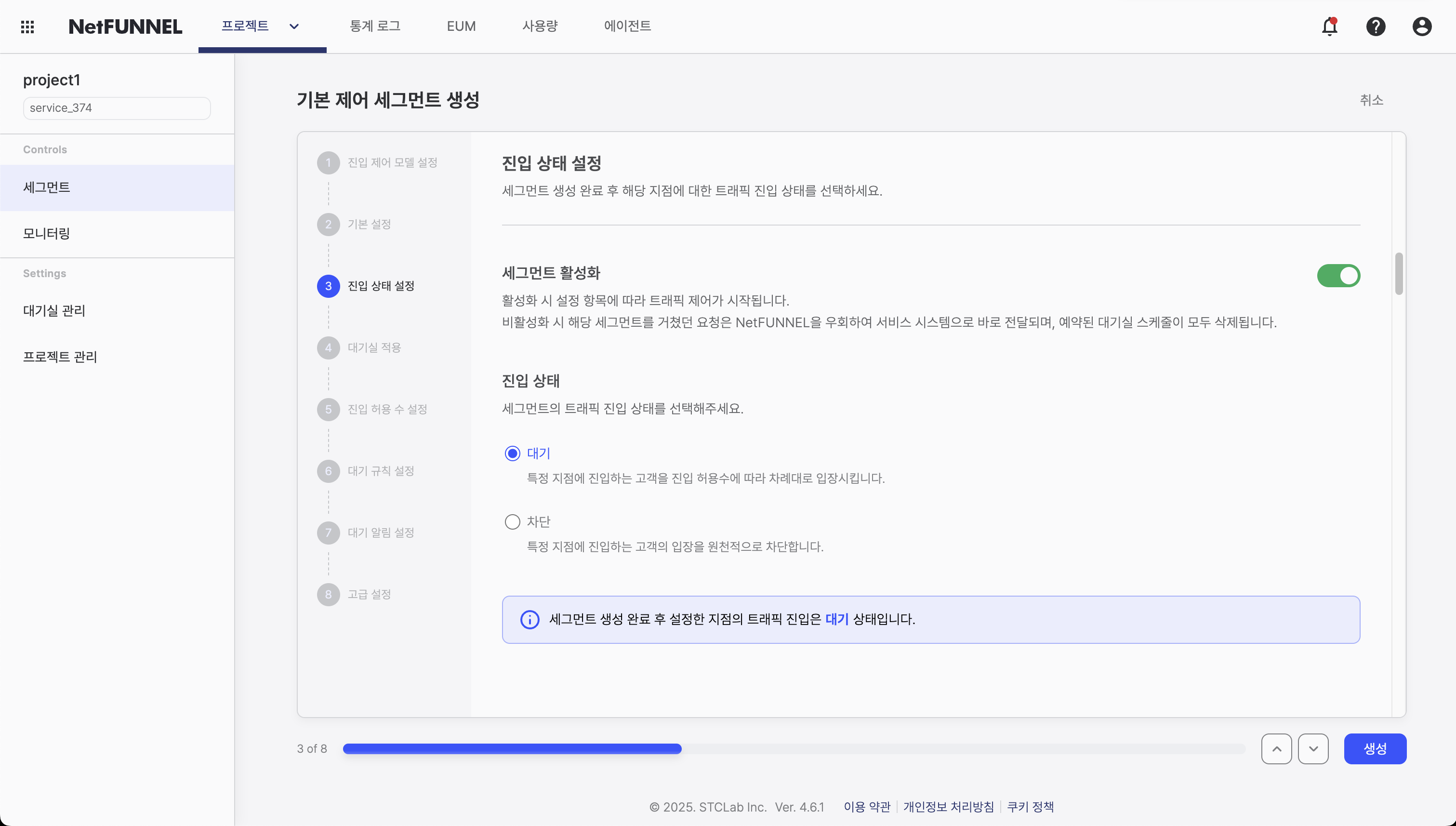This screenshot has height=826, width=1456.
Task: Select the 차단 entry state option
Action: click(512, 521)
